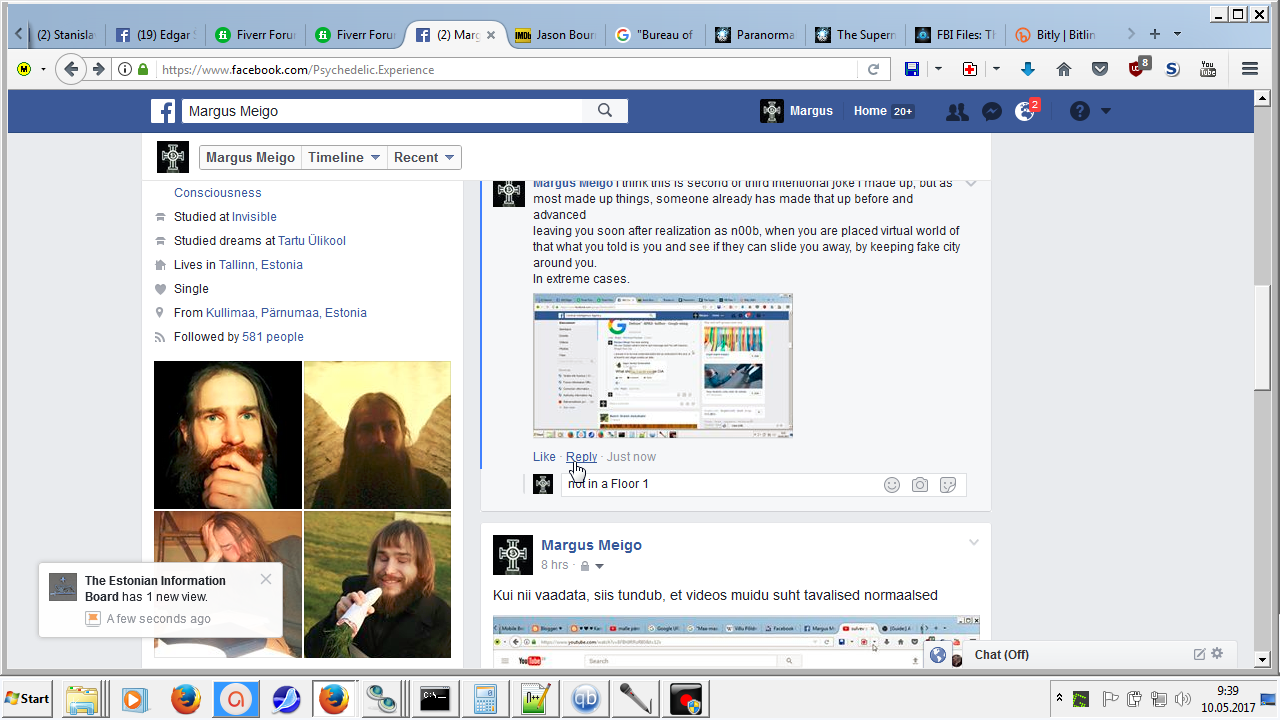Open the screenshot thumbnail in the comment
The image size is (1280, 720).
[x=662, y=366]
